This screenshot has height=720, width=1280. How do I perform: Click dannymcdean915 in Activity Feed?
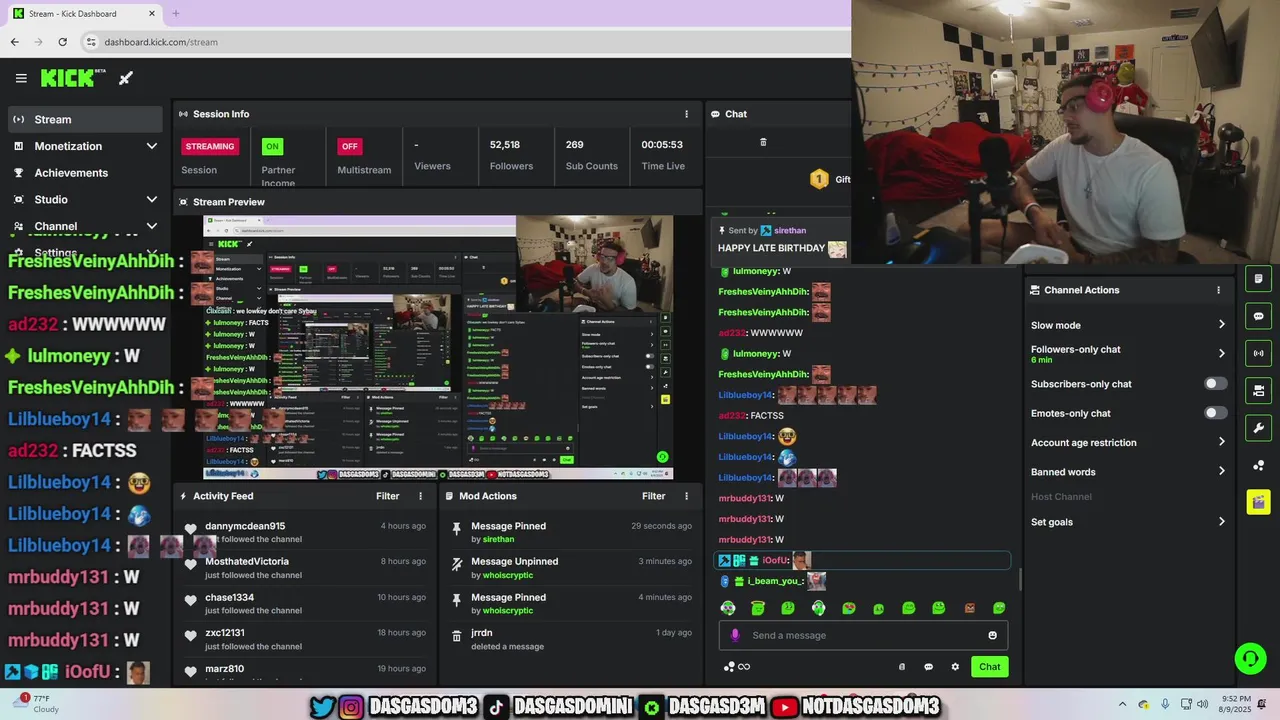pyautogui.click(x=245, y=526)
